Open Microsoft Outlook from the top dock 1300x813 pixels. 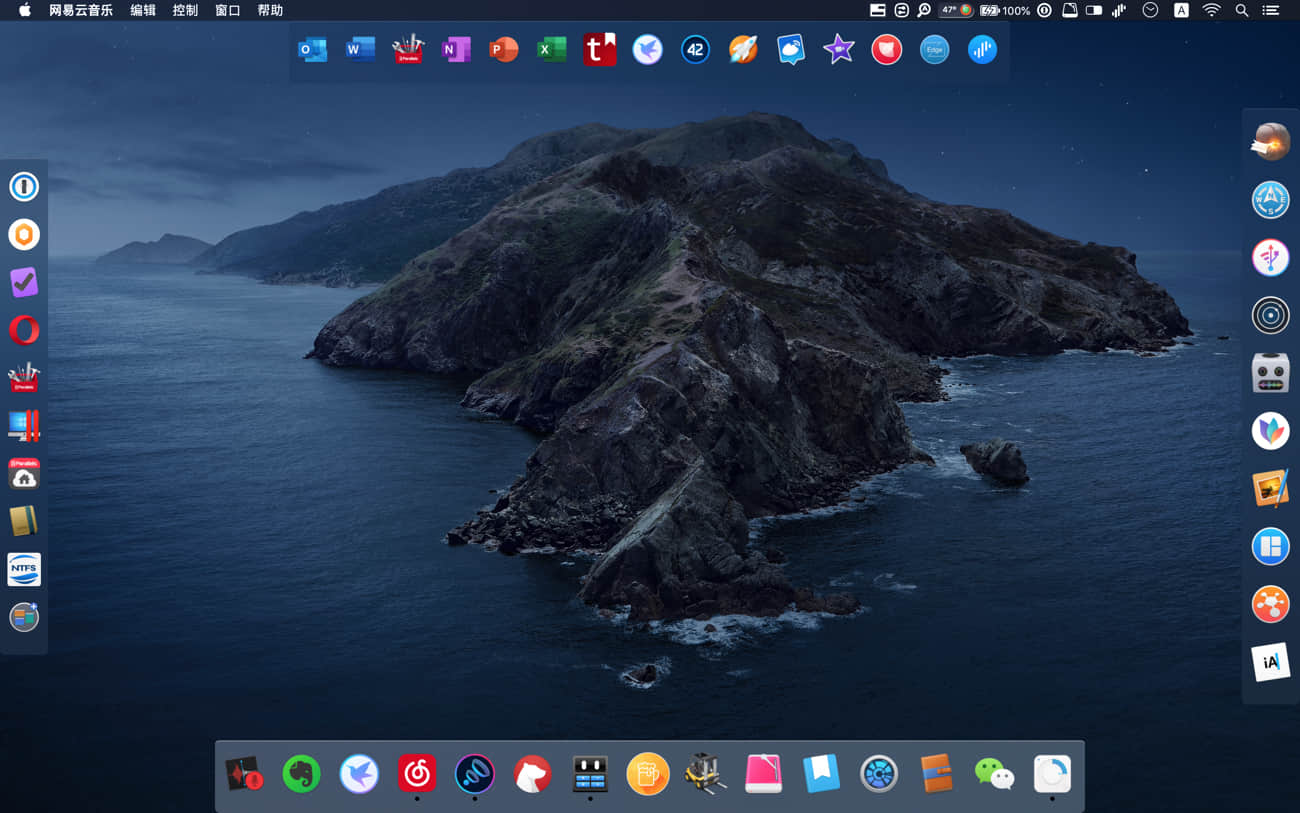click(x=312, y=49)
